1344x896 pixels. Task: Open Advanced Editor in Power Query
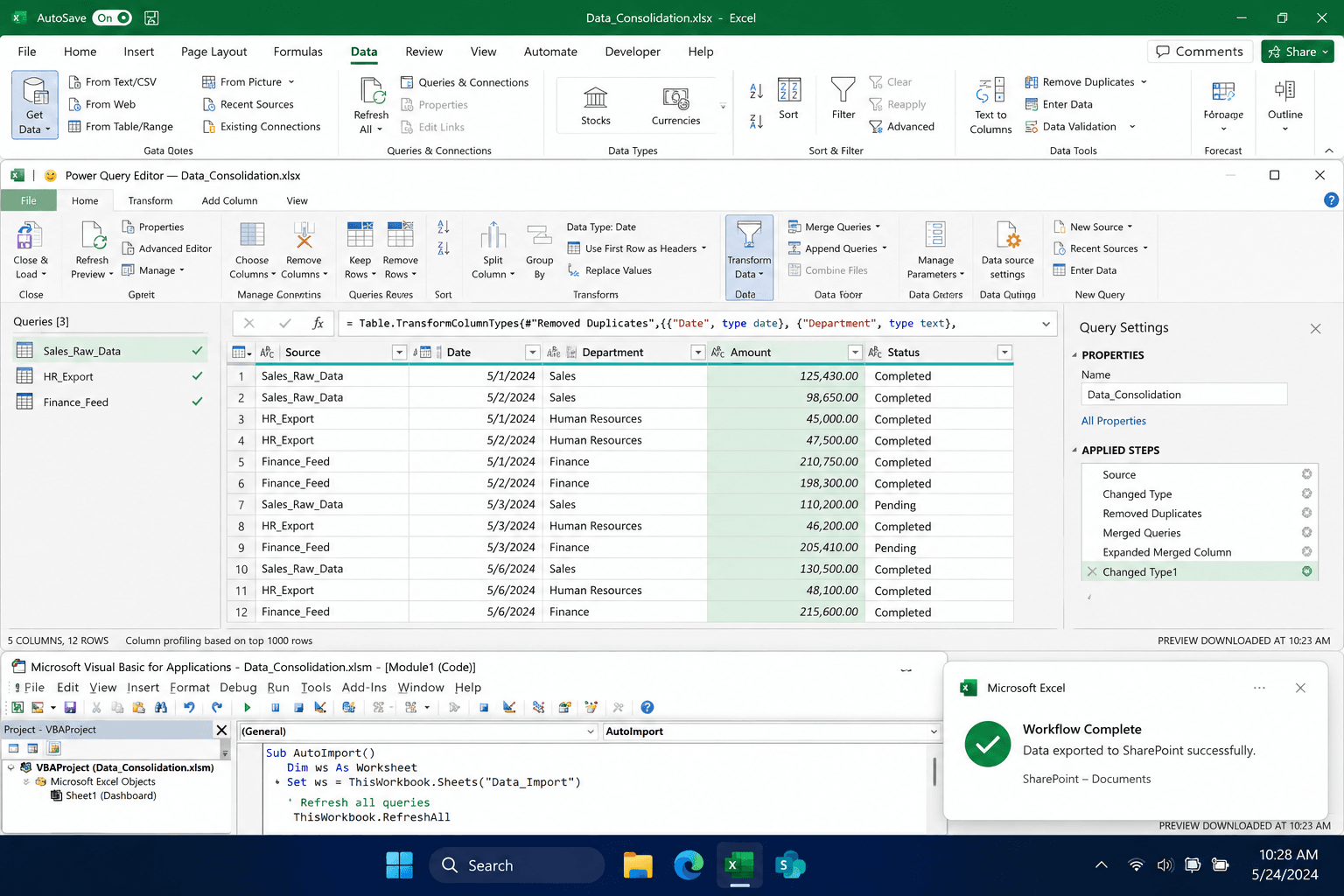pos(167,248)
